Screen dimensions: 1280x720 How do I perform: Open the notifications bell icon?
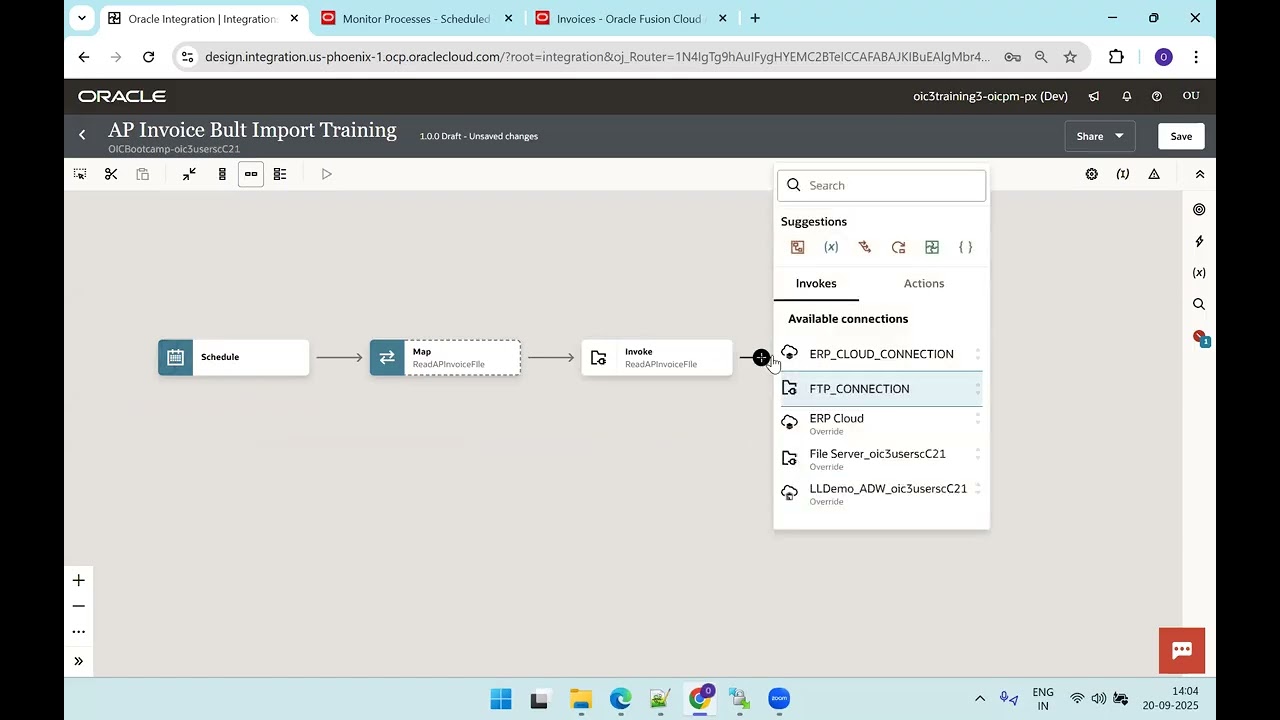pos(1126,96)
